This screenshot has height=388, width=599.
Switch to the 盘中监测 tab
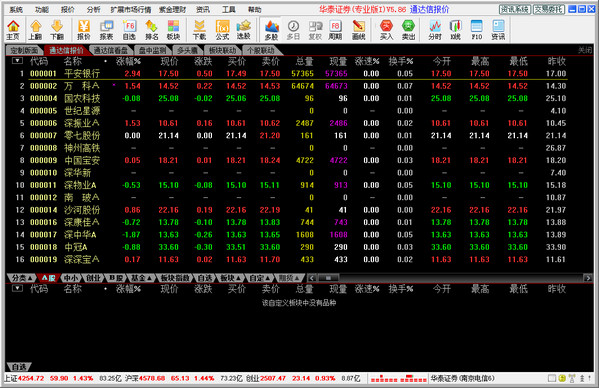click(x=152, y=50)
